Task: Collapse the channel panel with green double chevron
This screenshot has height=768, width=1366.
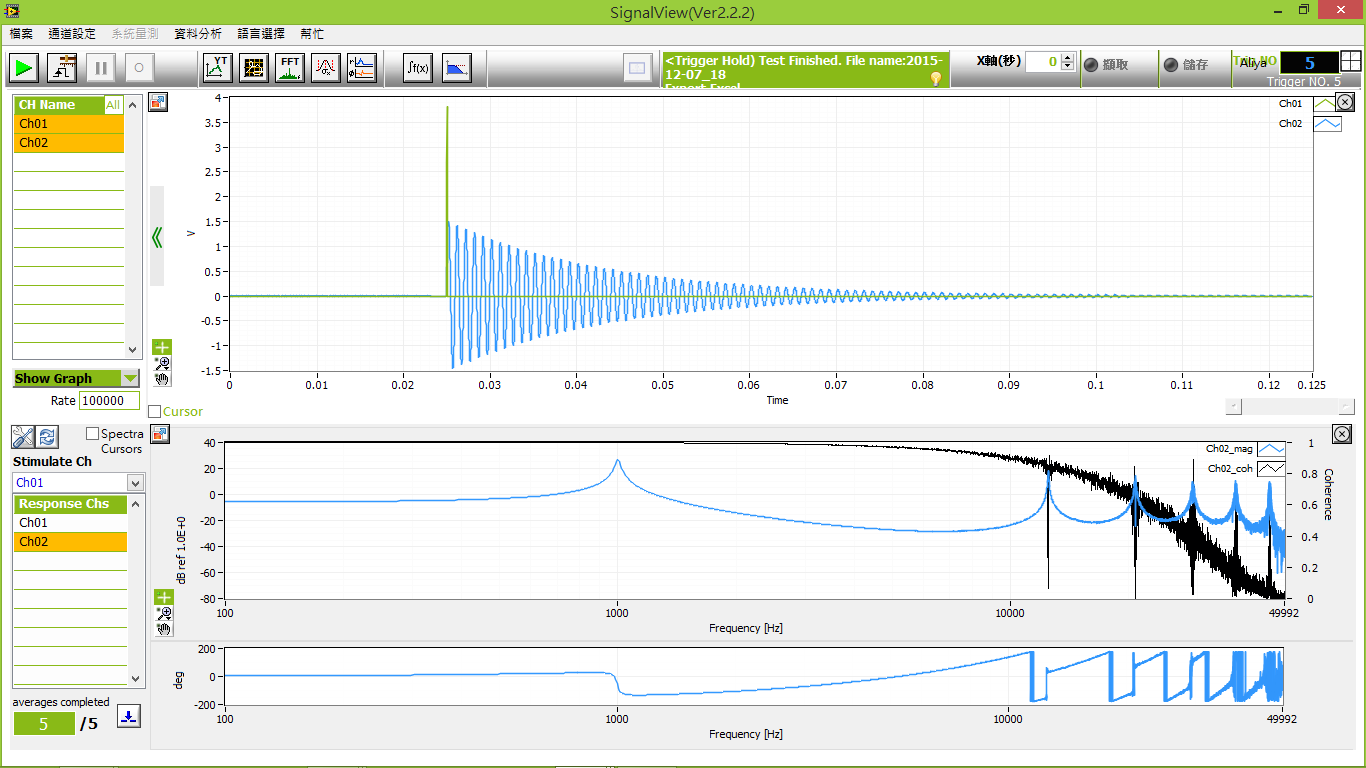Action: click(157, 237)
